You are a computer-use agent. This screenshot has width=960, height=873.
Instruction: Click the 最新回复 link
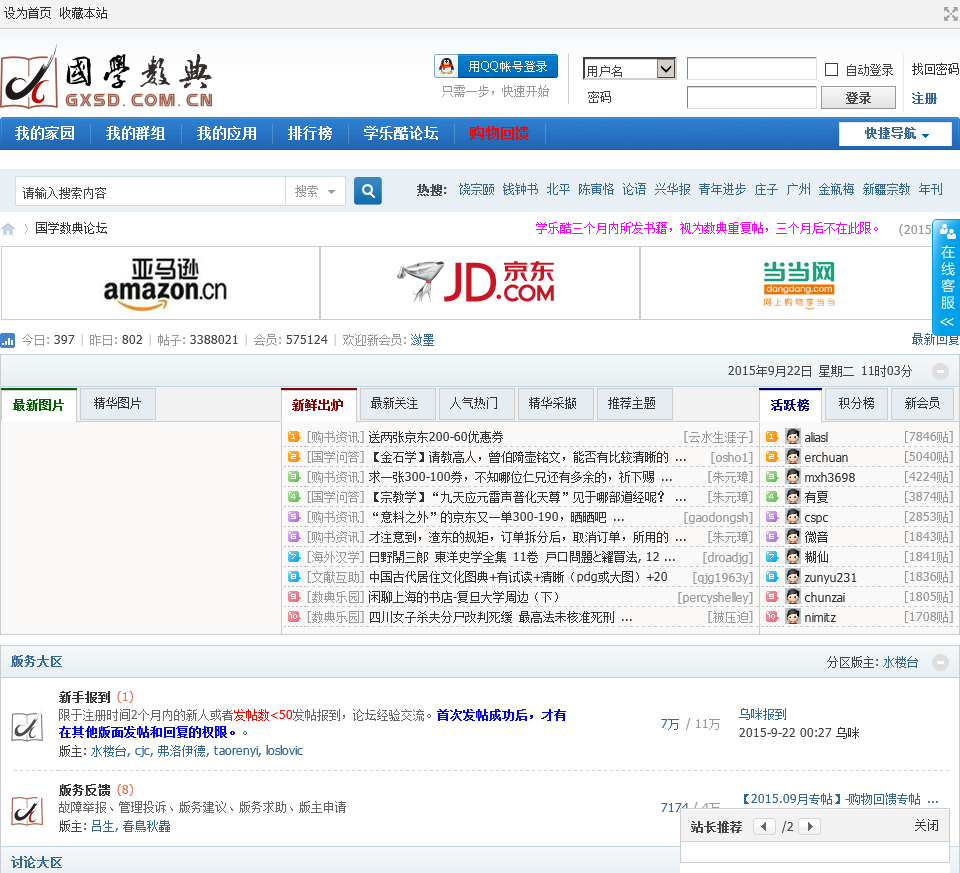tap(935, 339)
